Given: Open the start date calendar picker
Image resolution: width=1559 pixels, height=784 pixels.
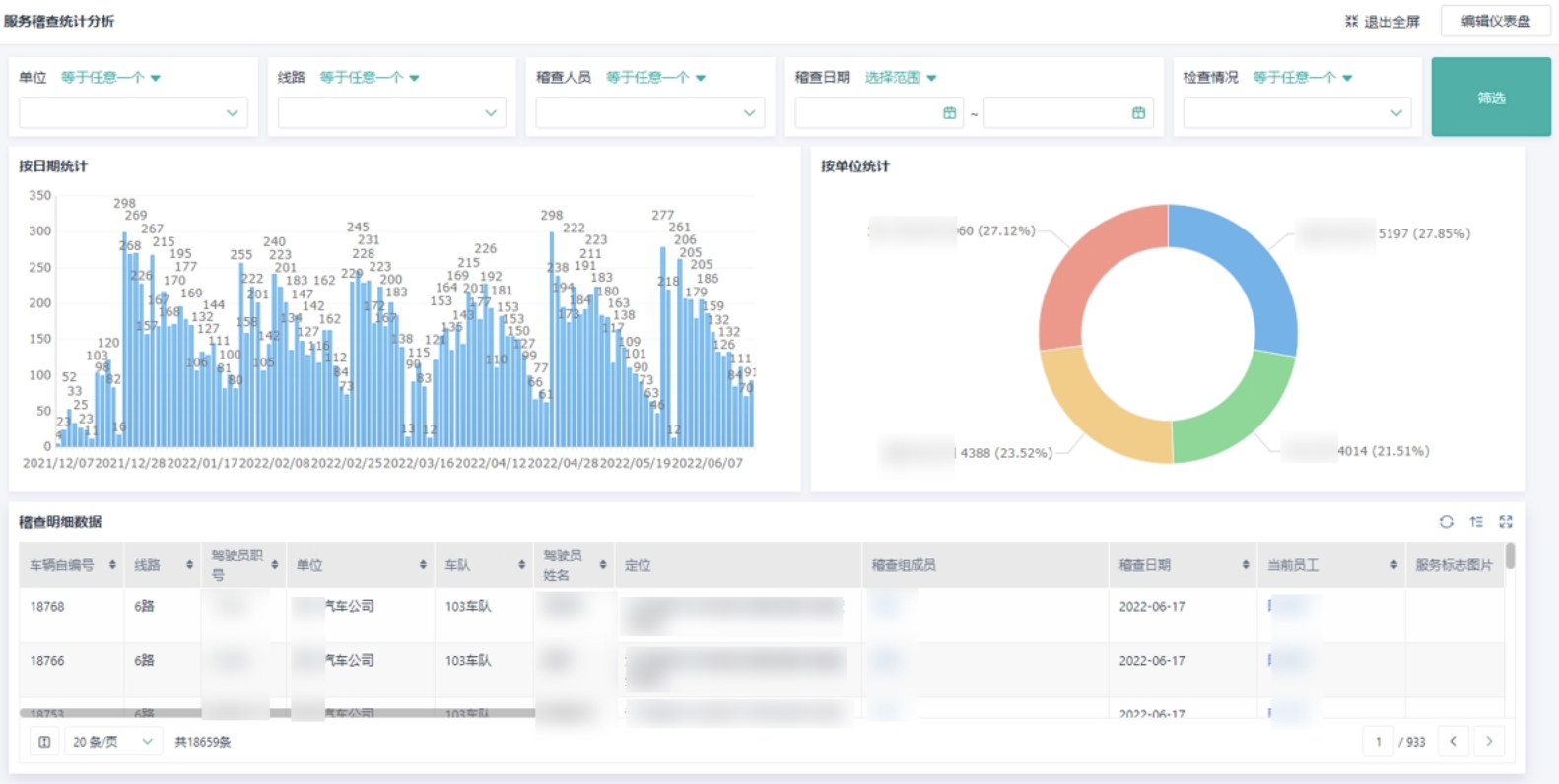Looking at the screenshot, I should pyautogui.click(x=949, y=113).
